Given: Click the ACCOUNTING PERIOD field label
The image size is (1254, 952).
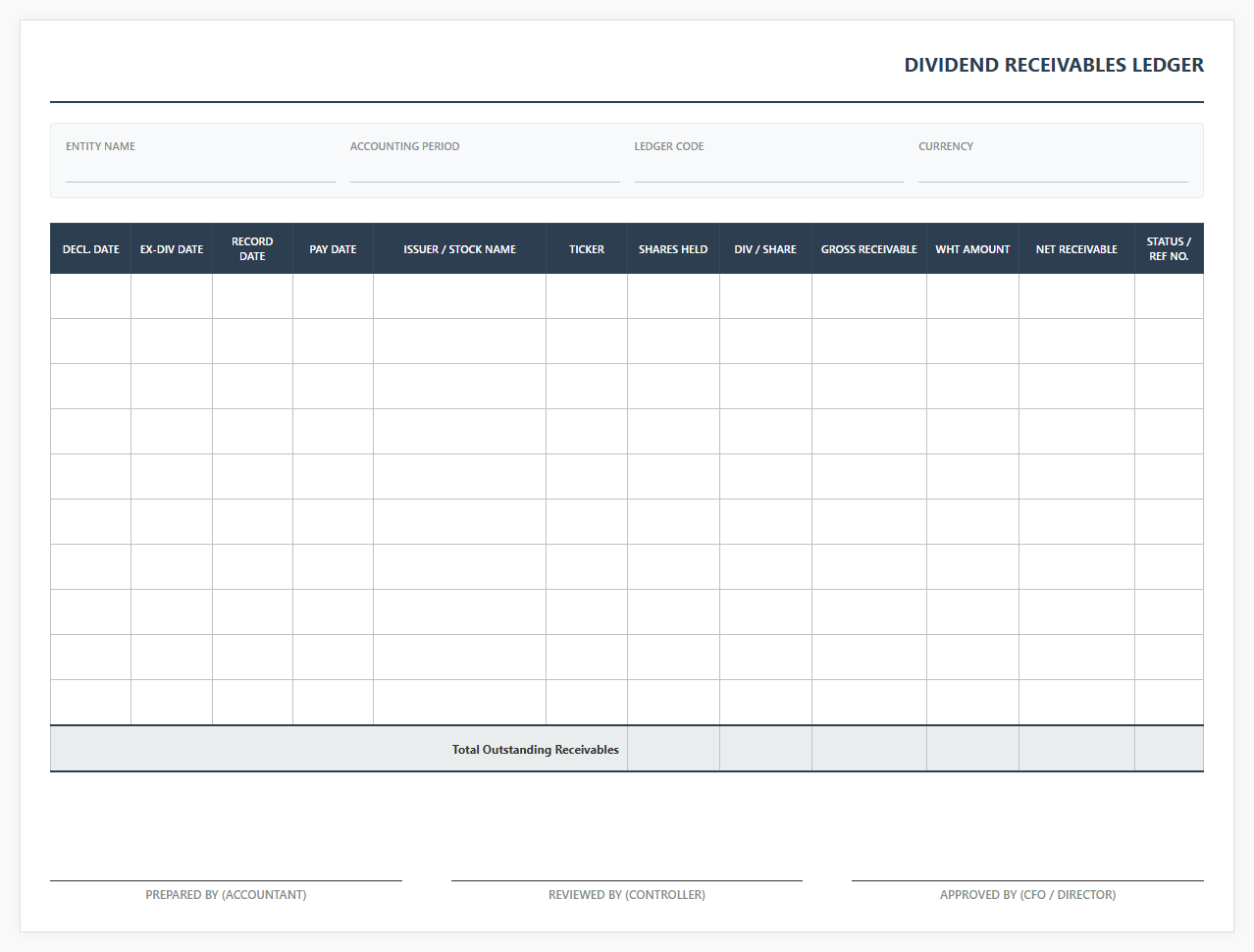Looking at the screenshot, I should (404, 146).
